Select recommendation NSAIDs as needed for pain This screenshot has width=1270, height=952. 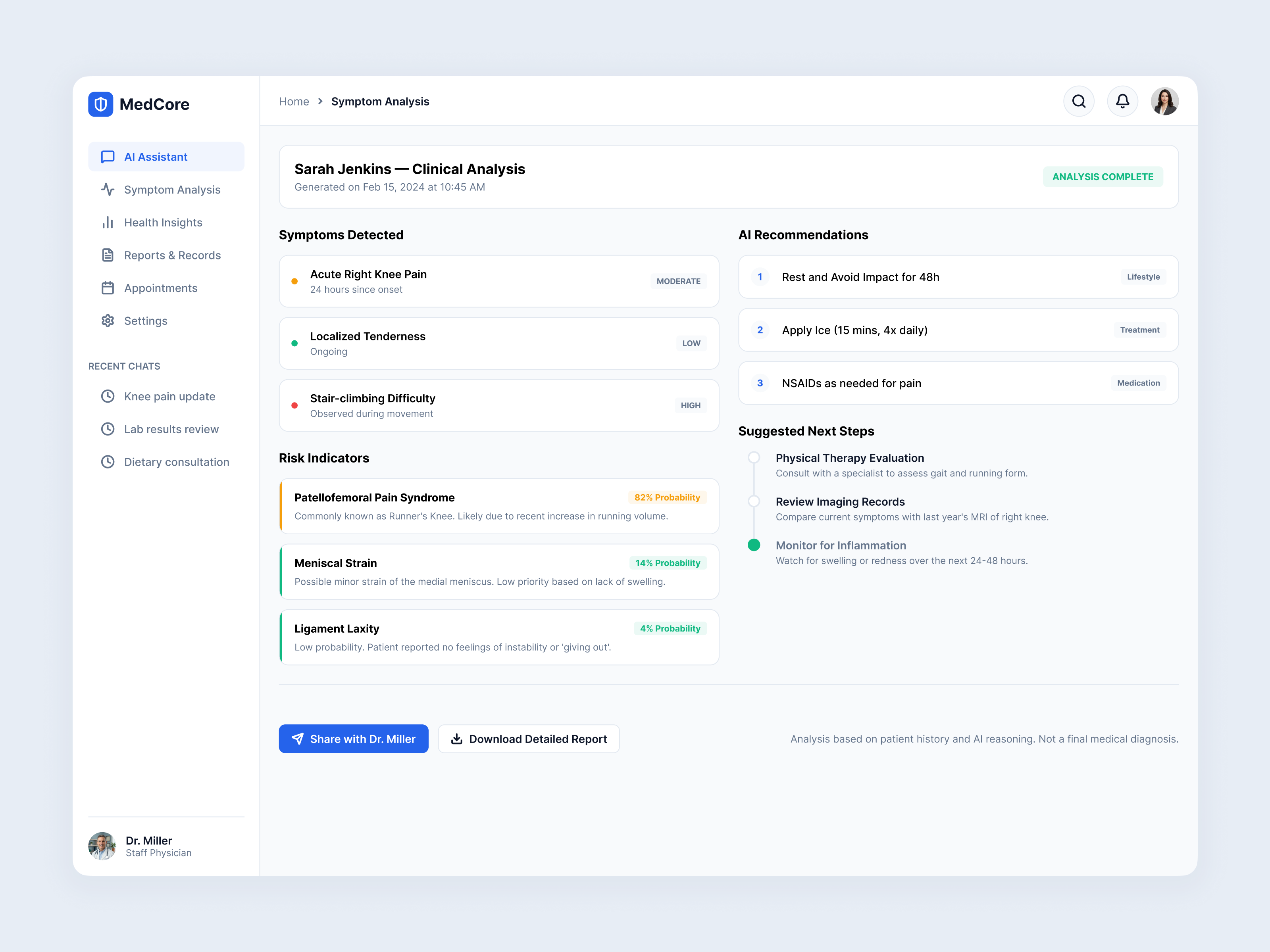(958, 383)
